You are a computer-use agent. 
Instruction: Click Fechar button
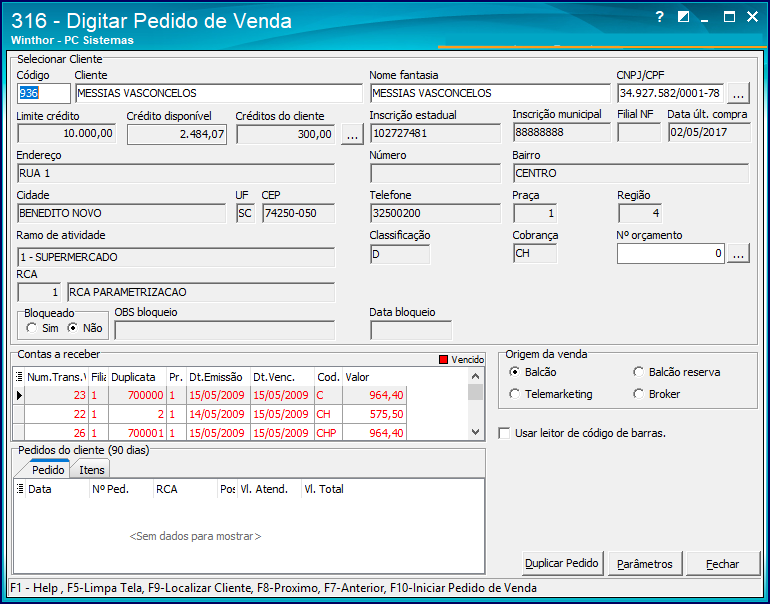point(723,564)
